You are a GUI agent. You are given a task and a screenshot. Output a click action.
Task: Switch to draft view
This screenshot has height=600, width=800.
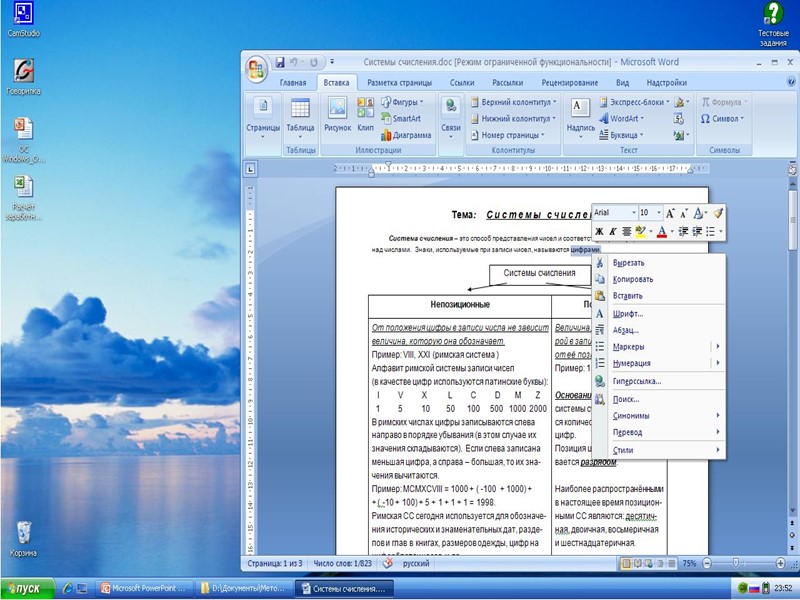pyautogui.click(x=671, y=563)
